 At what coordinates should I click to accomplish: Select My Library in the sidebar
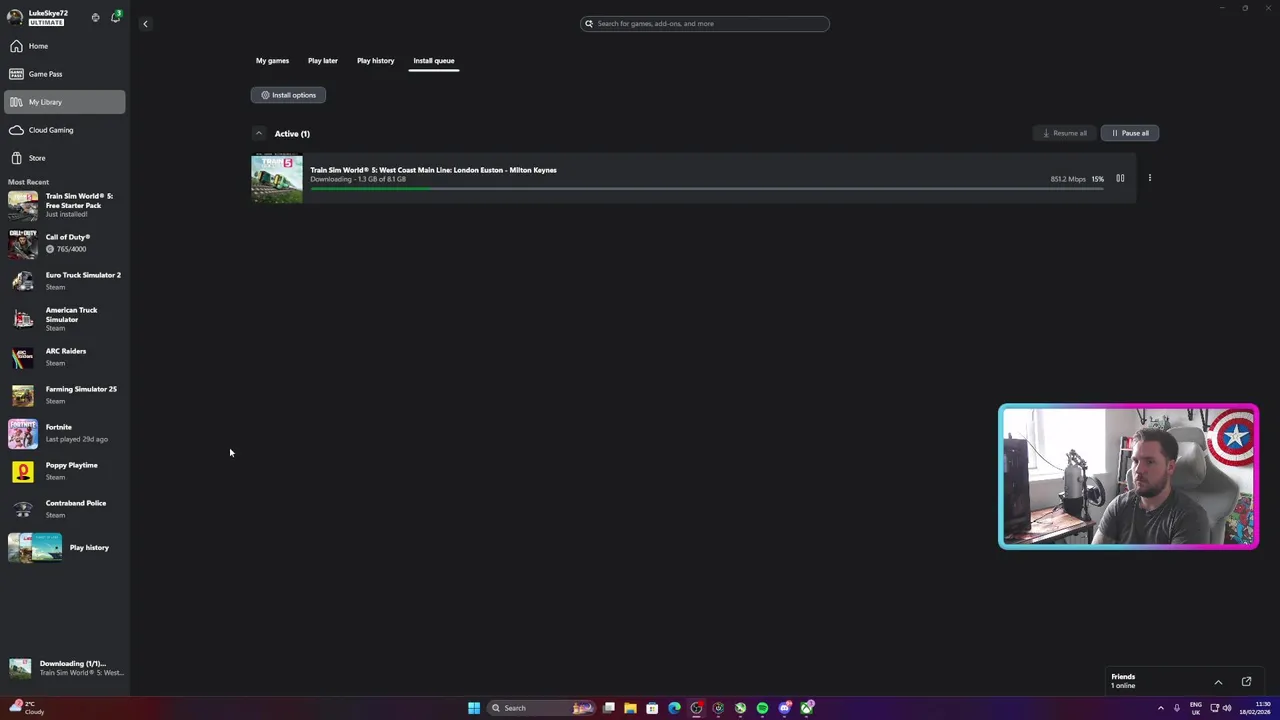tap(65, 102)
